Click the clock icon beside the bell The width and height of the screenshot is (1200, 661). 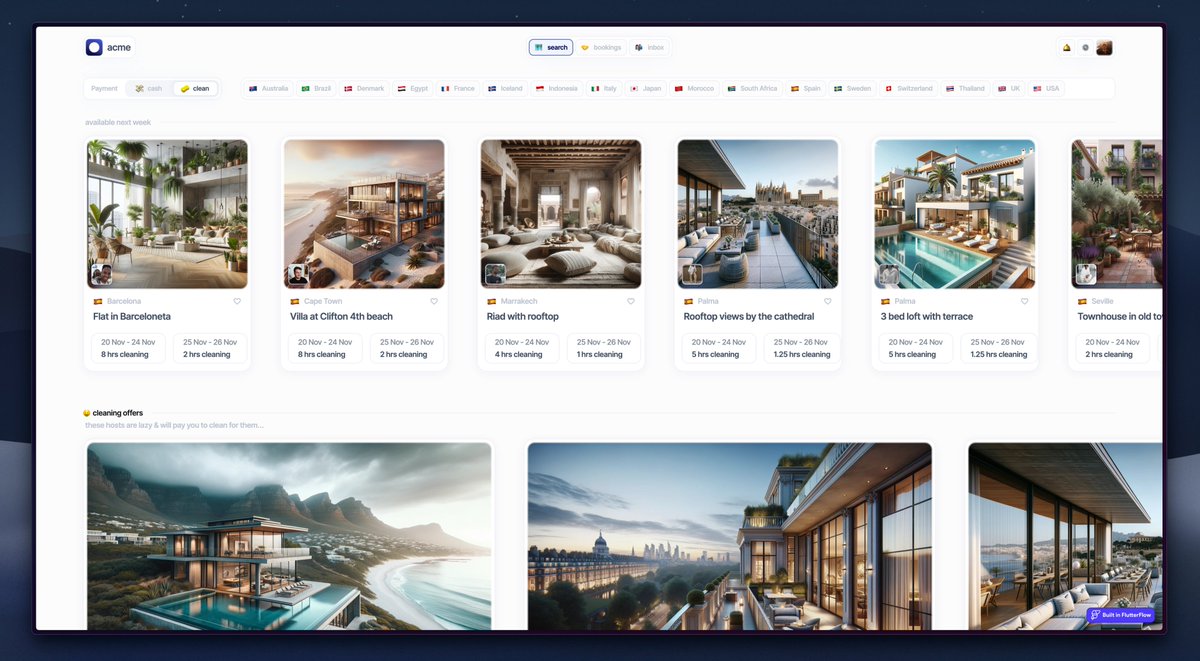1085,47
